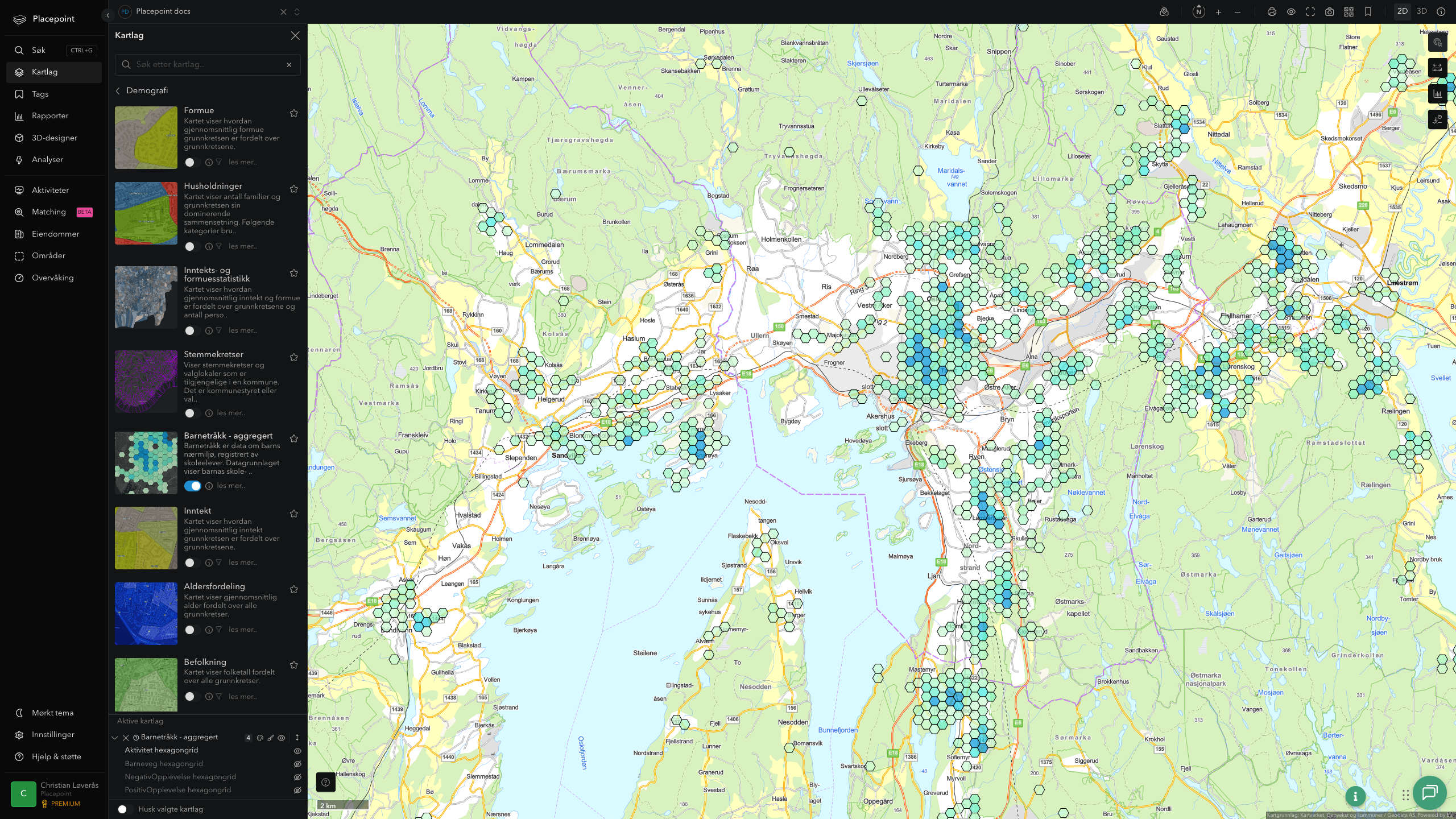
Task: Toggle Mørkt tema
Action: coord(54,713)
